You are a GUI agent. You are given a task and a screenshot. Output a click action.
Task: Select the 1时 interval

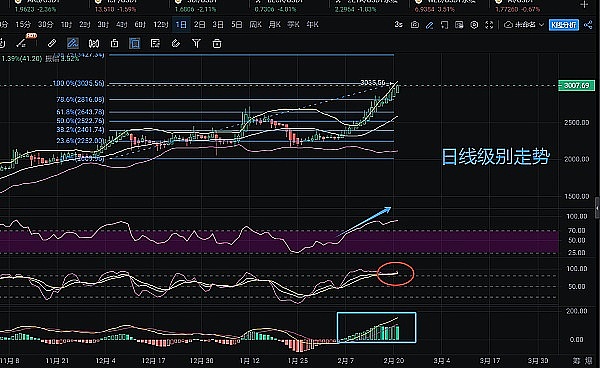click(66, 25)
